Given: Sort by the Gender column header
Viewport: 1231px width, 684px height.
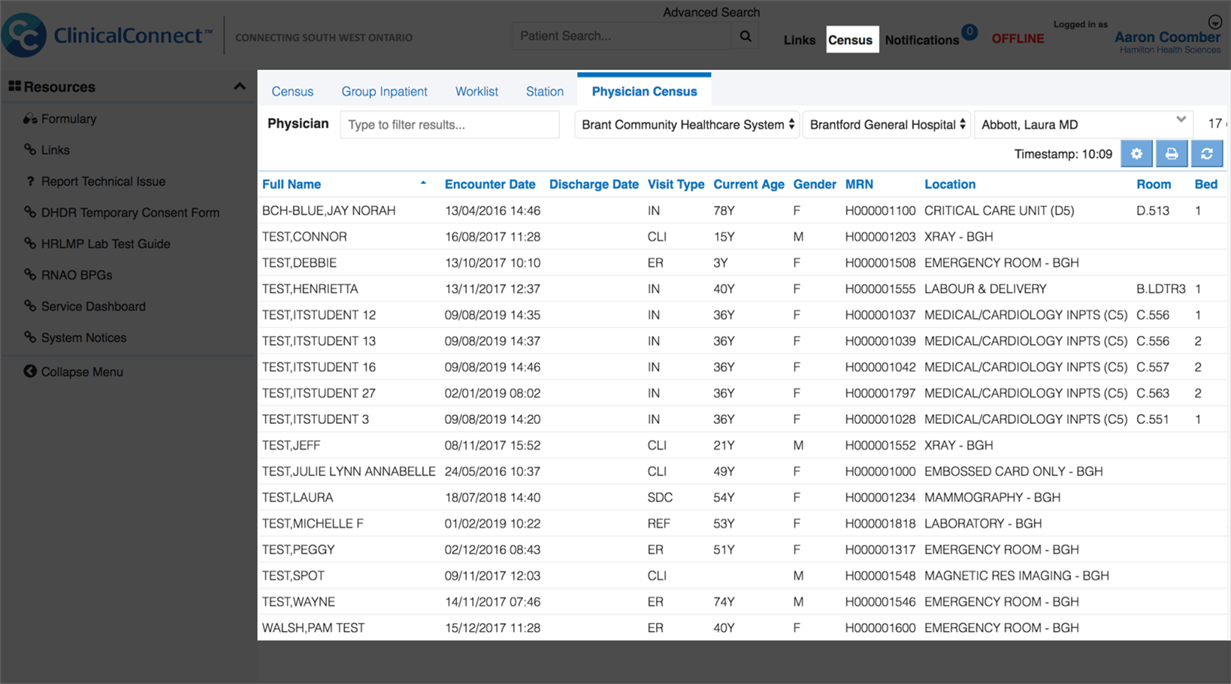Looking at the screenshot, I should coord(815,185).
